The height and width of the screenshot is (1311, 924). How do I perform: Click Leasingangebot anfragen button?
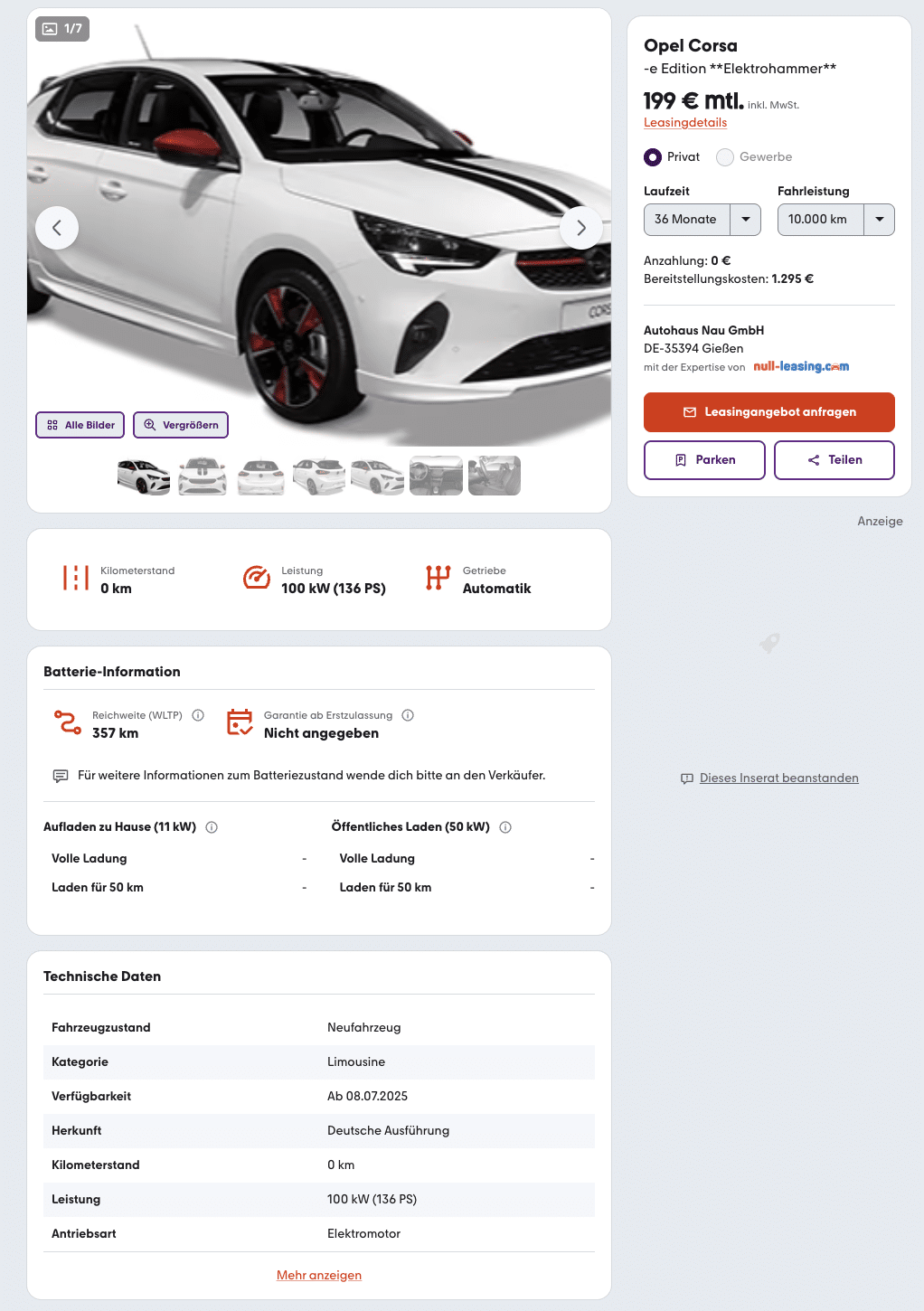tap(769, 412)
